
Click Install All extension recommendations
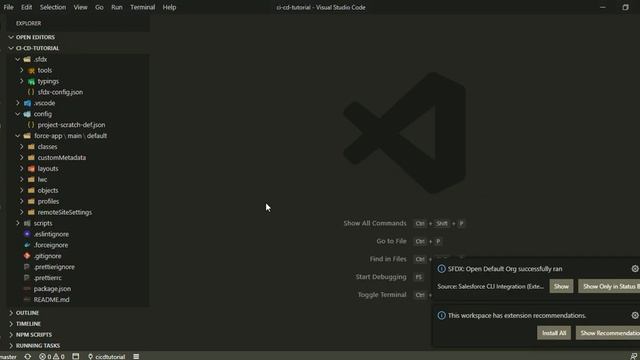(x=554, y=333)
